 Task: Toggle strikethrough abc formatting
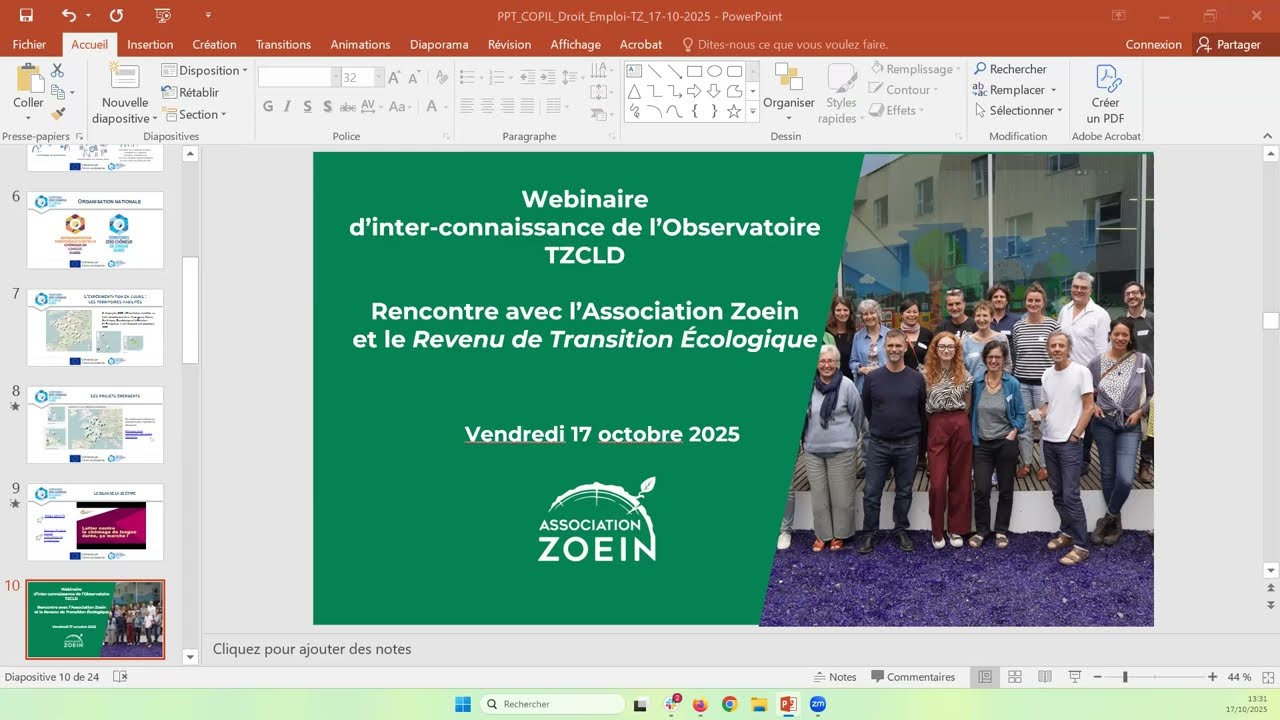[x=348, y=106]
